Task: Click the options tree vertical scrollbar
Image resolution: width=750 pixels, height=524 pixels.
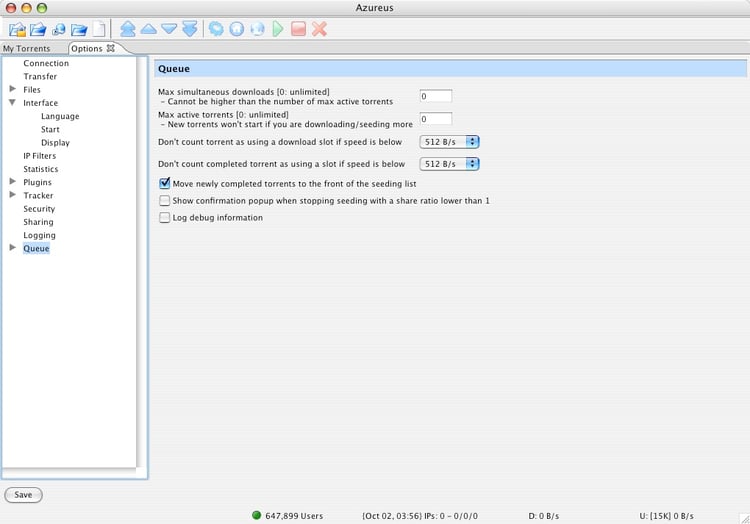Action: 141,262
